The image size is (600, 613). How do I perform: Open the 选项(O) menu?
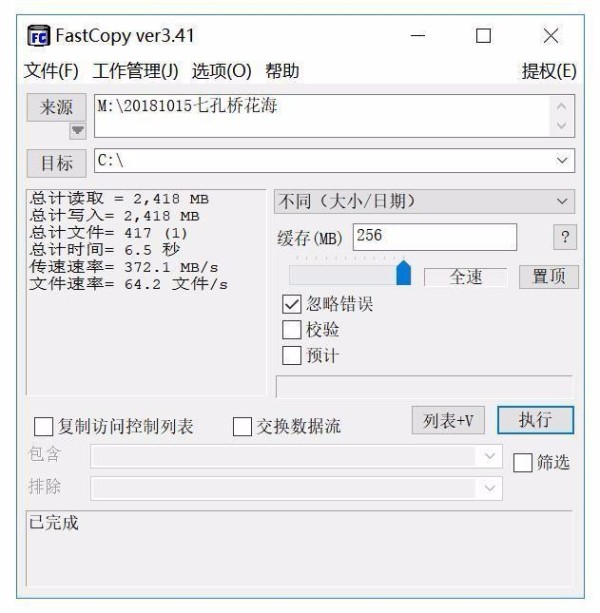click(221, 71)
